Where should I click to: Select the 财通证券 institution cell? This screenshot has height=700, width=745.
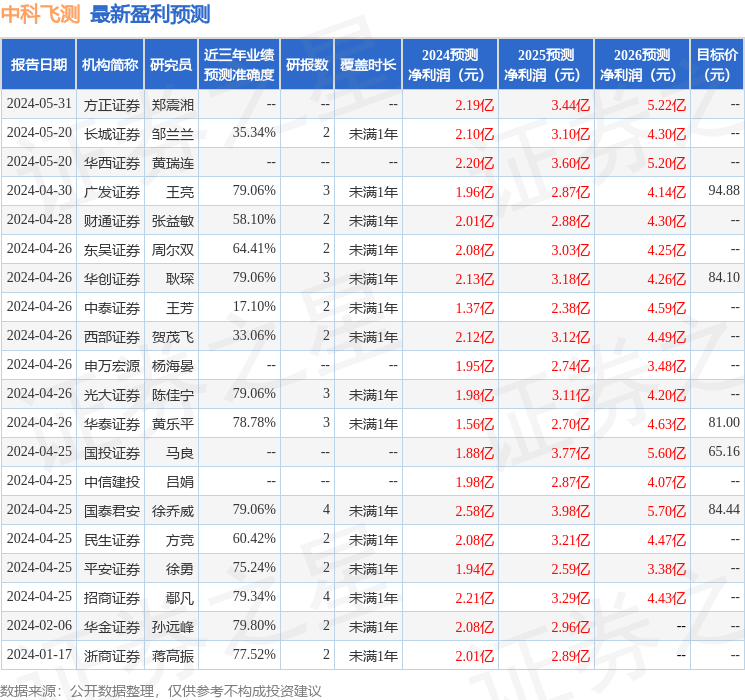pos(112,221)
